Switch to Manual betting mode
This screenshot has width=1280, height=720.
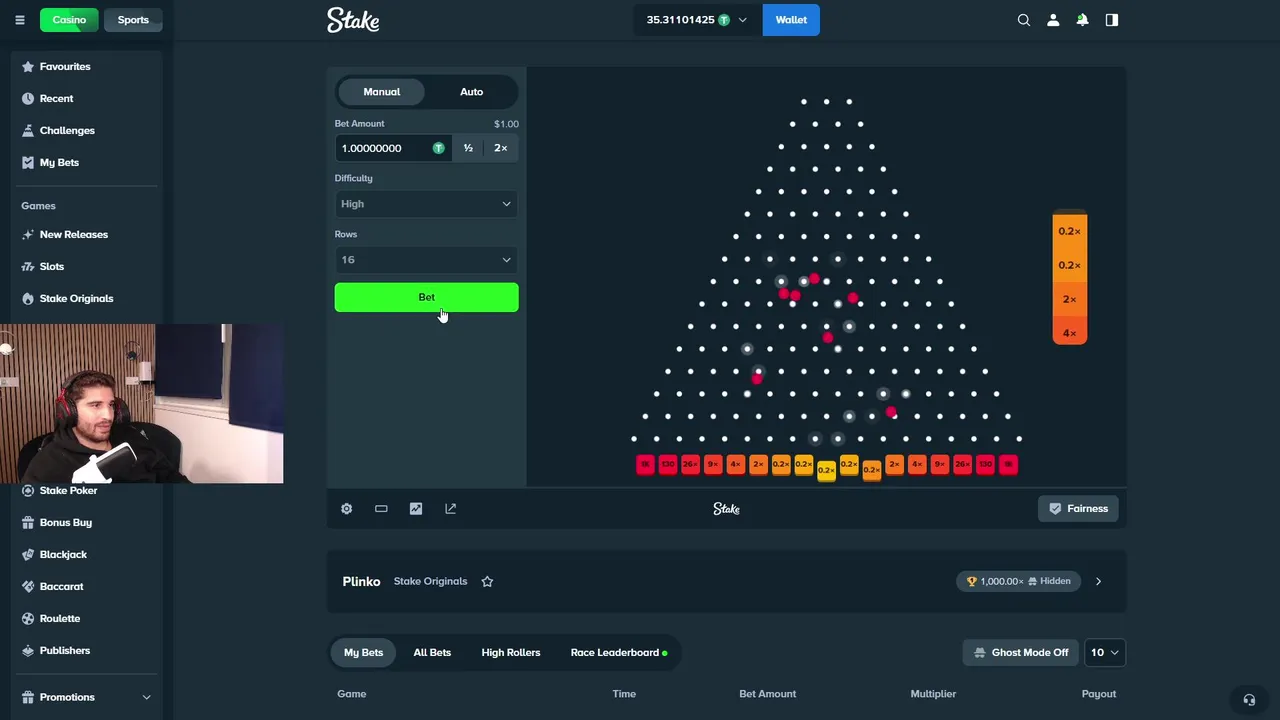click(x=382, y=92)
